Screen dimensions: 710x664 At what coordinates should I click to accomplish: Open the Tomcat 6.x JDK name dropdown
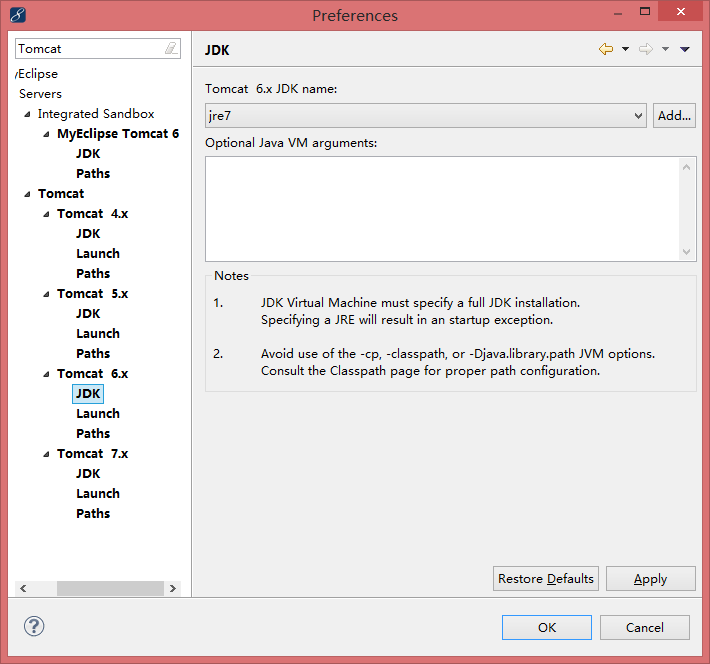tap(426, 115)
